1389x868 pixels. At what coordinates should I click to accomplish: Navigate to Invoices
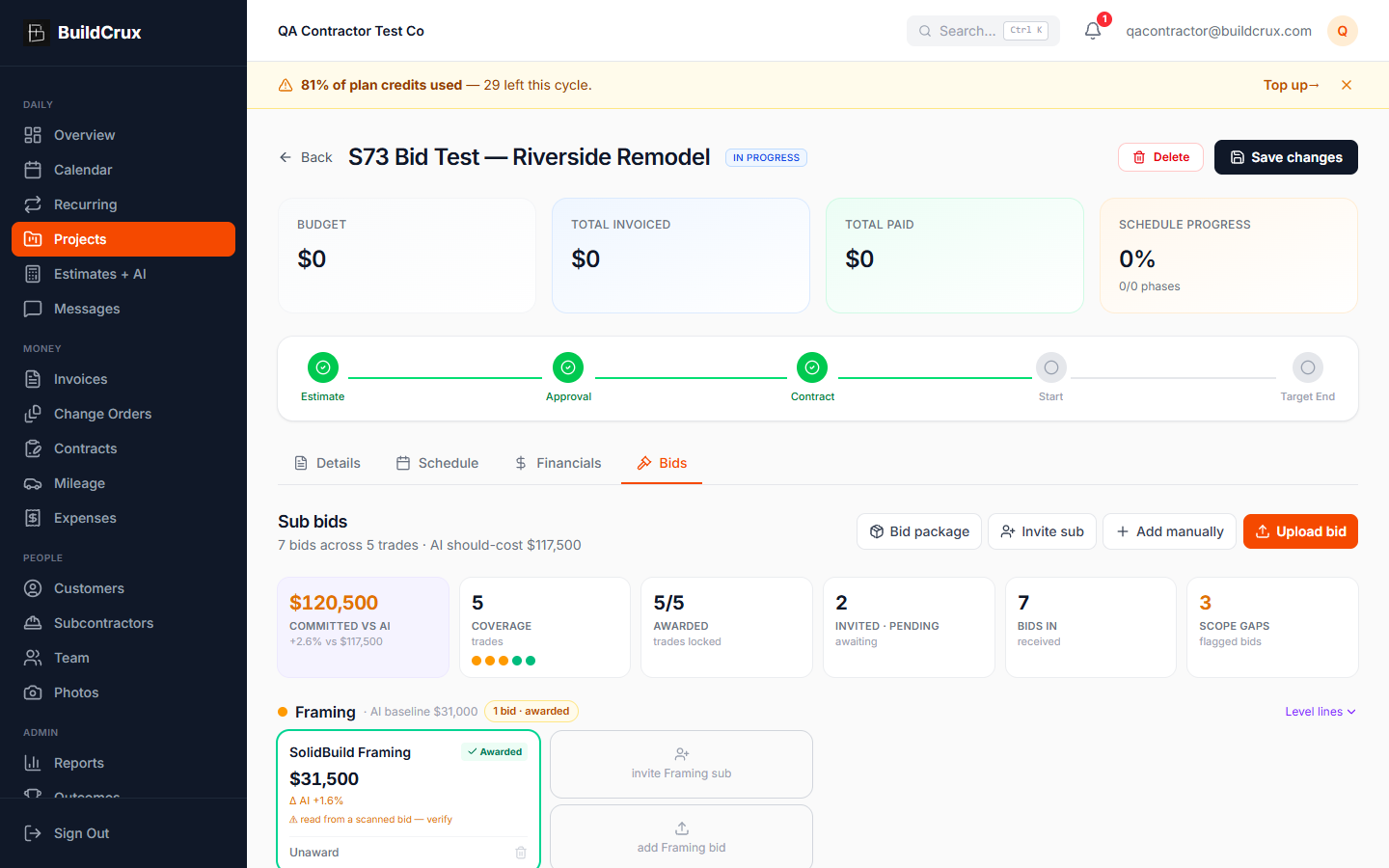pyautogui.click(x=123, y=379)
